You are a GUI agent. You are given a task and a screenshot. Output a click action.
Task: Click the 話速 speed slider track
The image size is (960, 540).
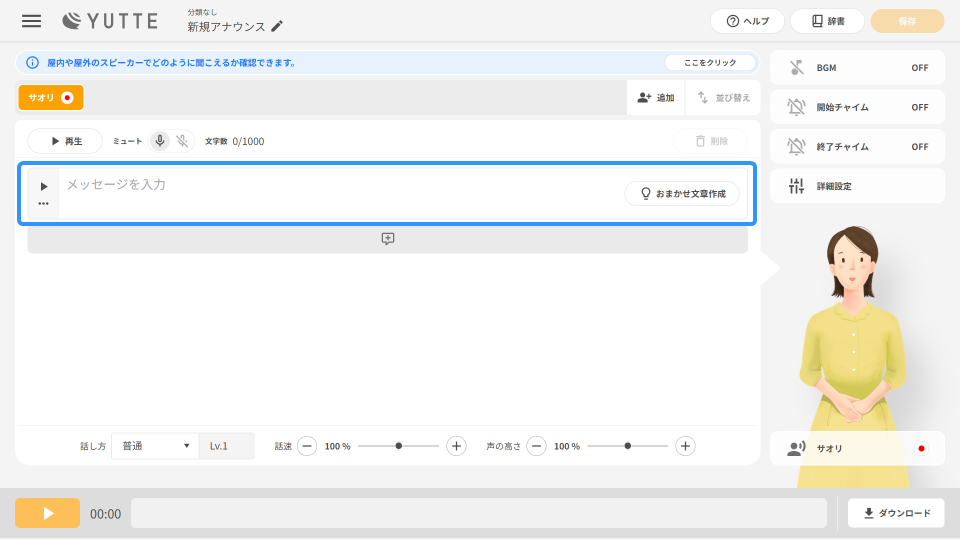[x=398, y=446]
